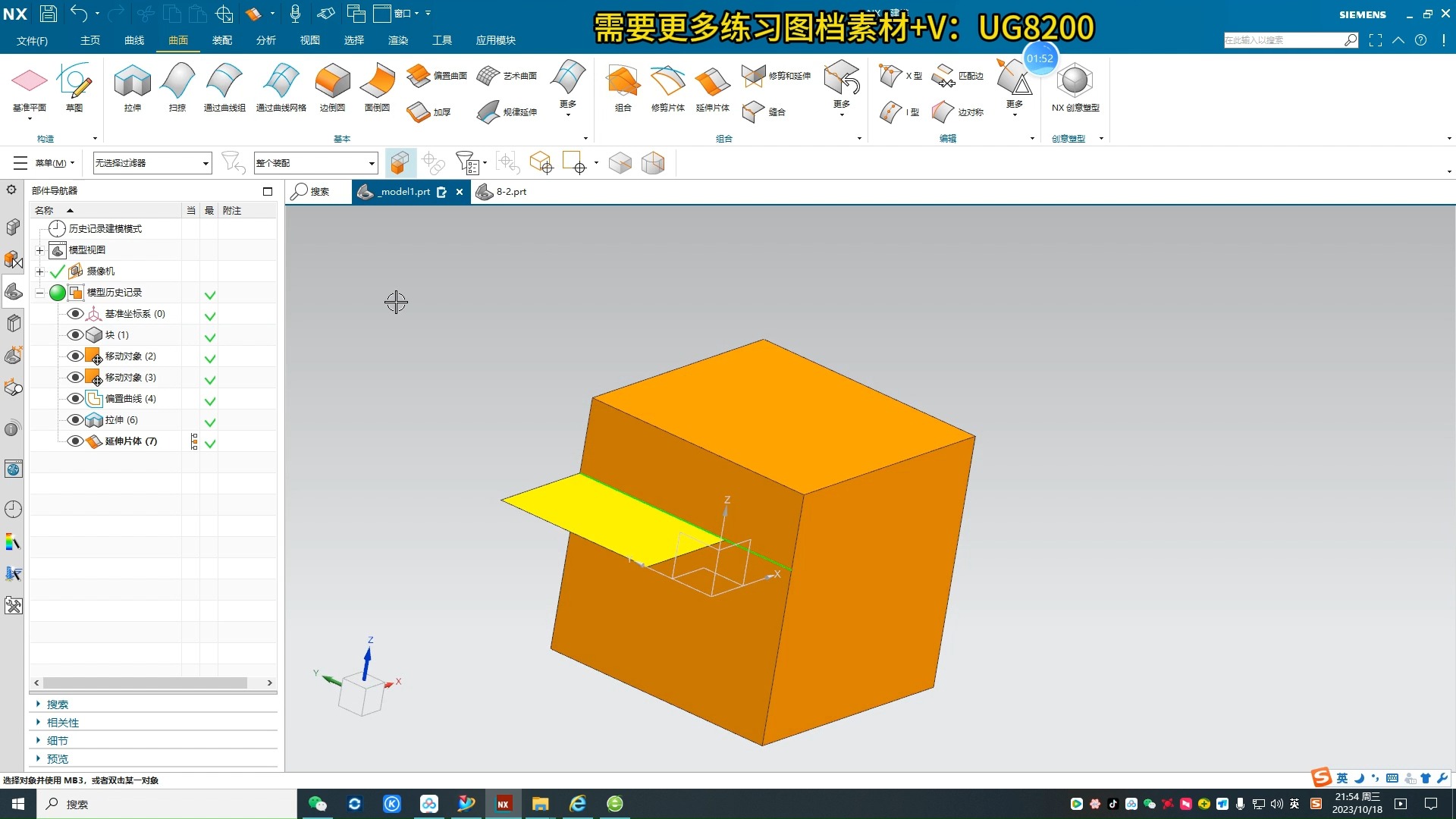1456x819 pixels.
Task: Open the 草图 sketch tool
Action: coord(74,88)
